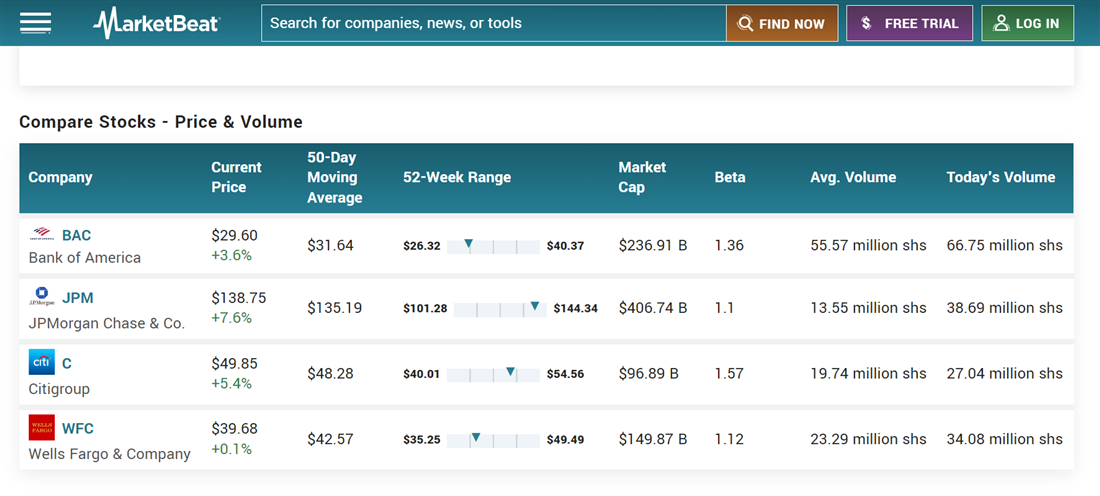Click the BAC 52-week range marker

(x=468, y=244)
